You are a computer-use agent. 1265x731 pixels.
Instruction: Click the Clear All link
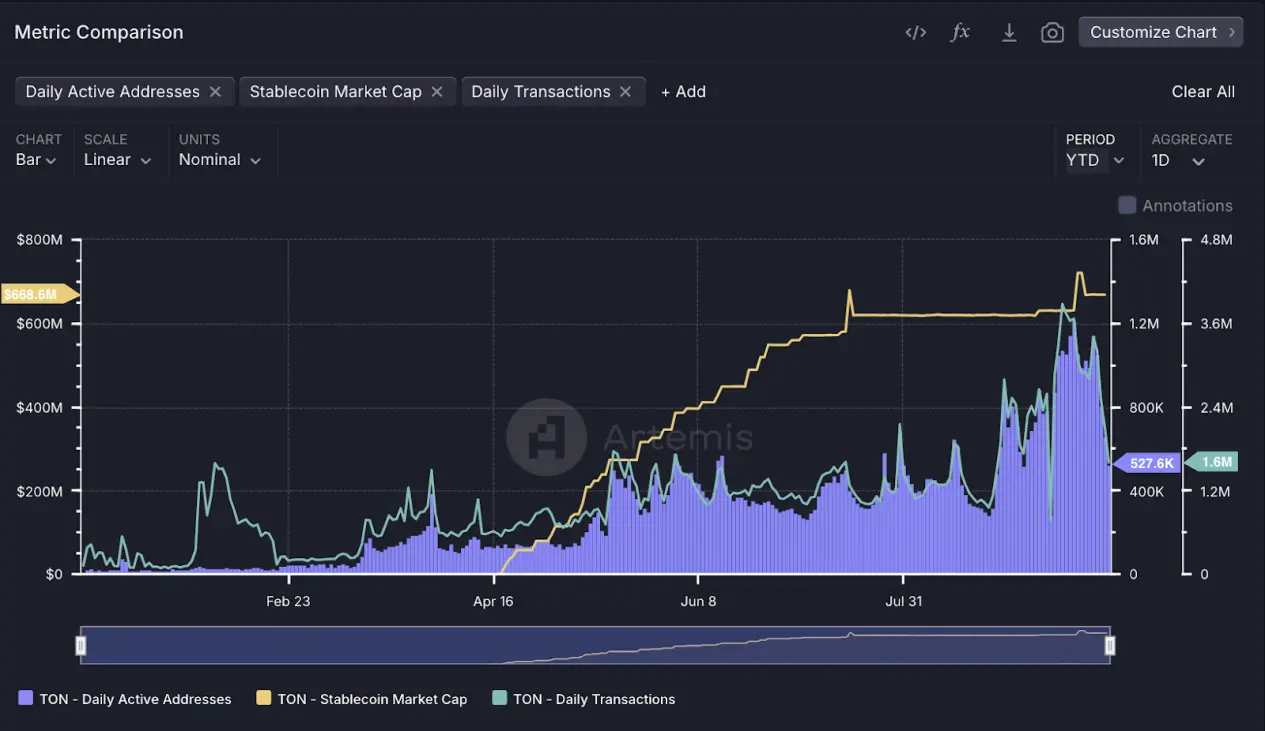(1203, 91)
